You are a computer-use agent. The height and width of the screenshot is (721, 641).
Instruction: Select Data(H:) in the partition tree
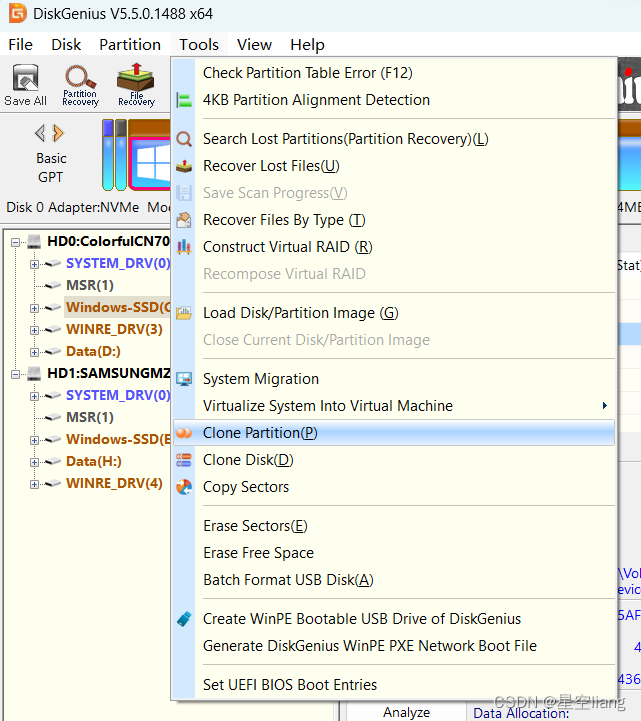pyautogui.click(x=94, y=461)
